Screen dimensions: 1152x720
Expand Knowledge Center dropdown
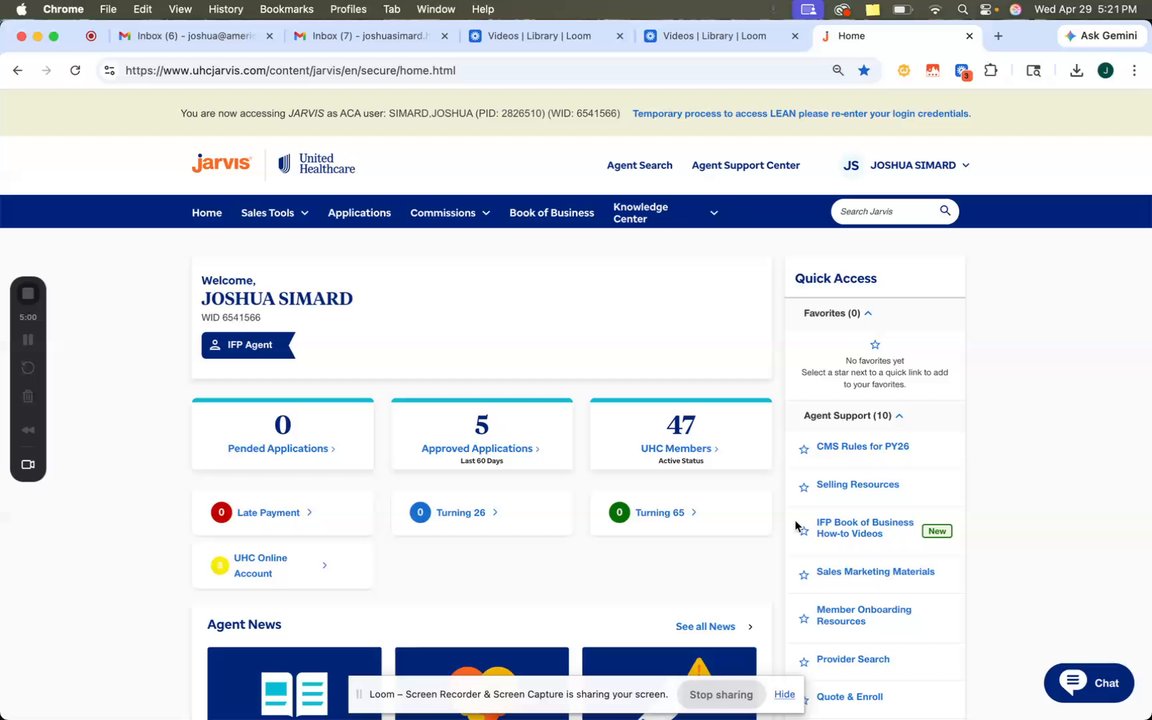[x=665, y=212]
